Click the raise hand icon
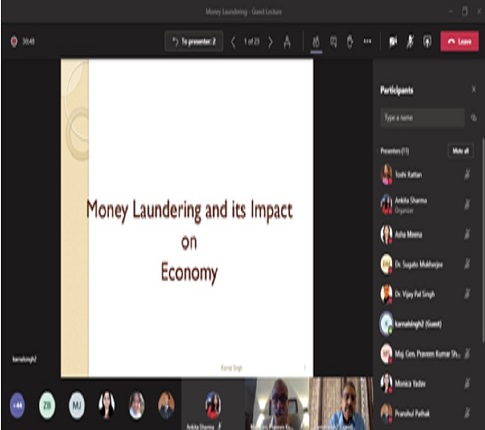This screenshot has height=430, width=485. pos(350,42)
